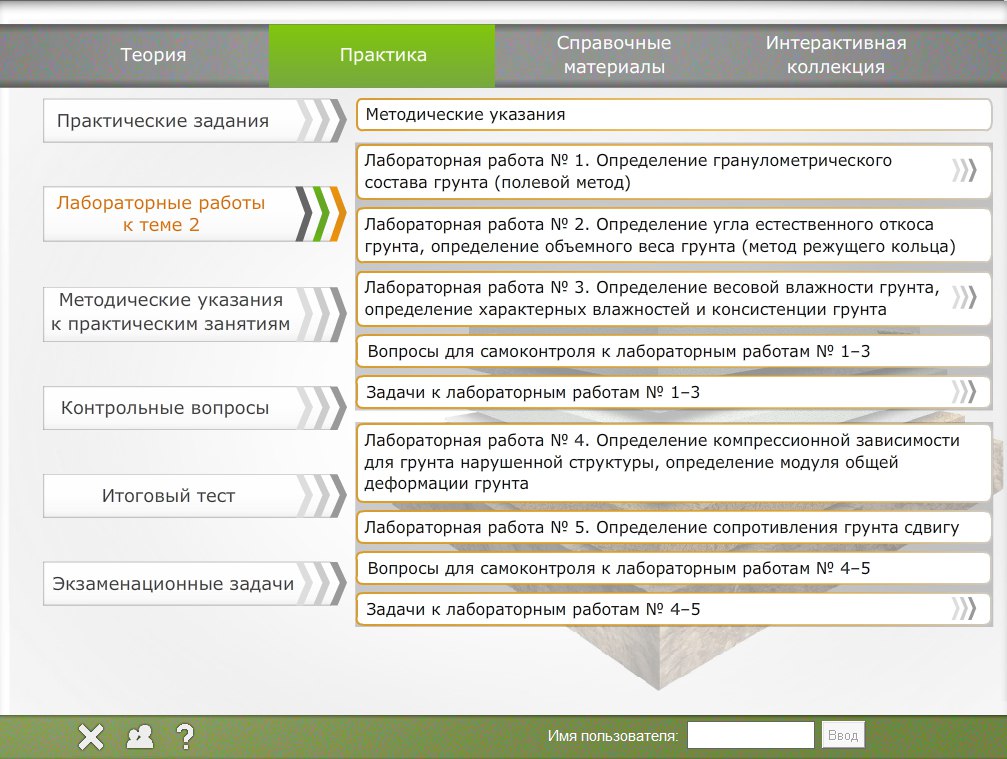
Task: Click chevron arrows beside Контрольные вопросы
Action: (x=321, y=408)
